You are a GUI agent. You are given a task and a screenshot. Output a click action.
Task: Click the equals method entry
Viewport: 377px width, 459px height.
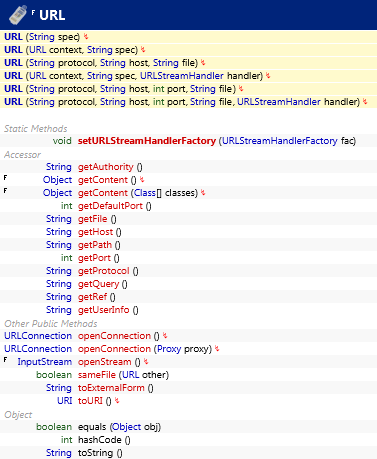[92, 427]
